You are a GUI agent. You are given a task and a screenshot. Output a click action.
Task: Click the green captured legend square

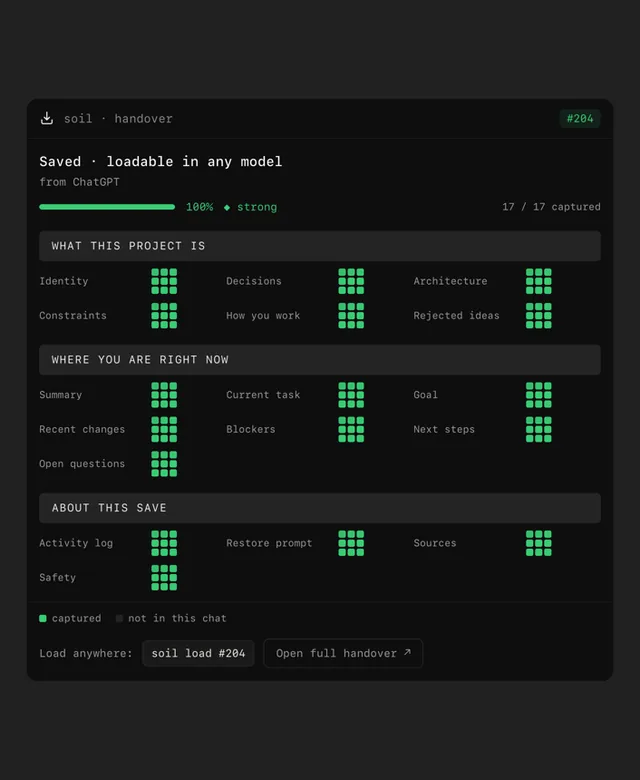pyautogui.click(x=43, y=618)
